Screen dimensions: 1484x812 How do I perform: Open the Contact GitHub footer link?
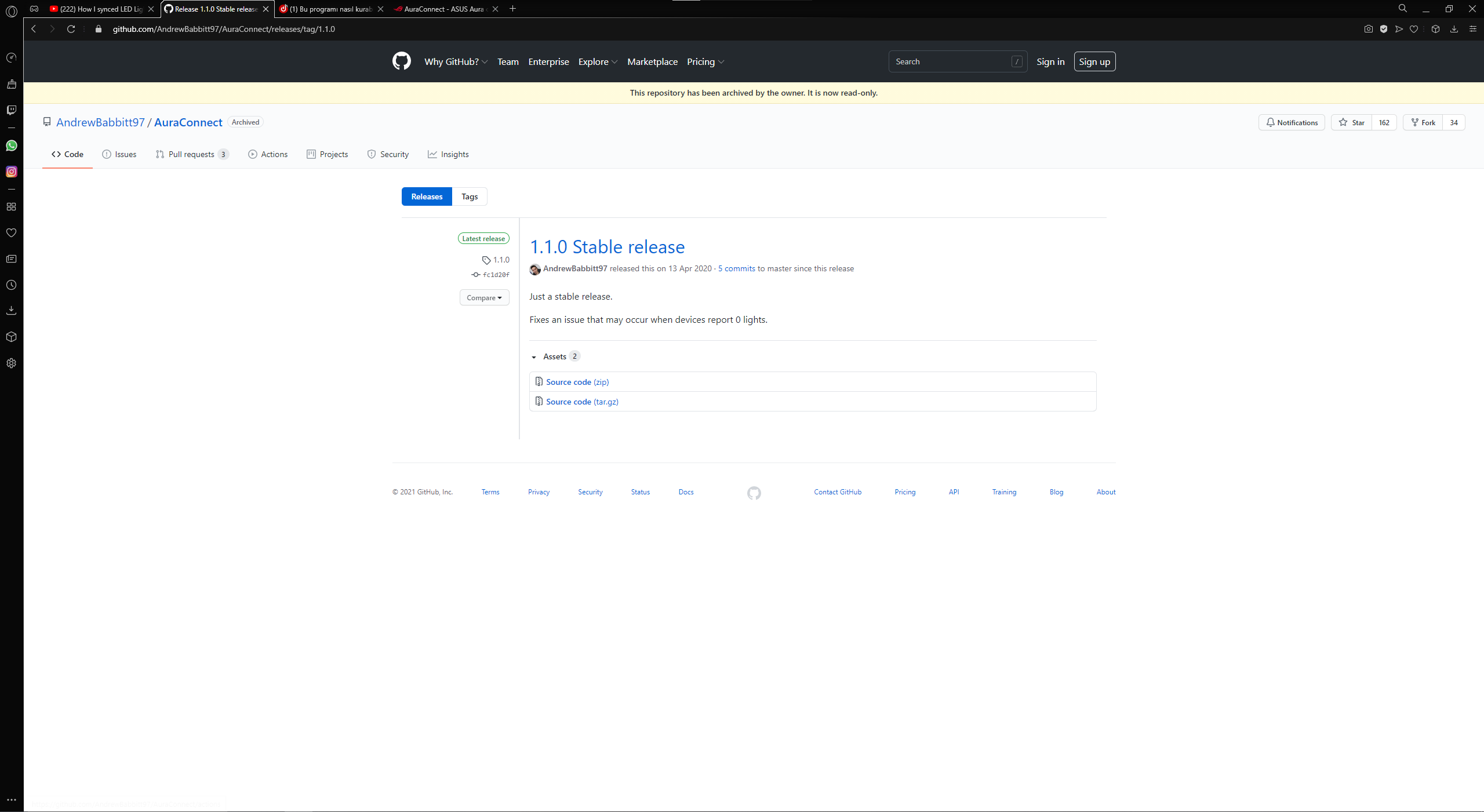coord(838,492)
